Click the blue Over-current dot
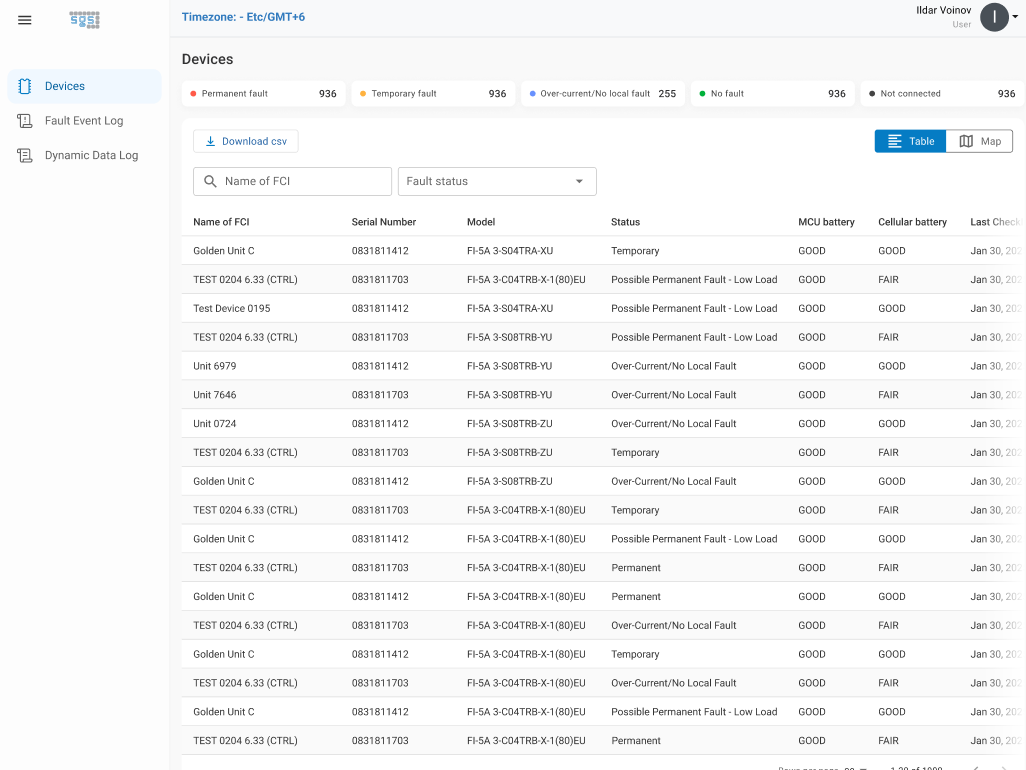 (x=533, y=94)
